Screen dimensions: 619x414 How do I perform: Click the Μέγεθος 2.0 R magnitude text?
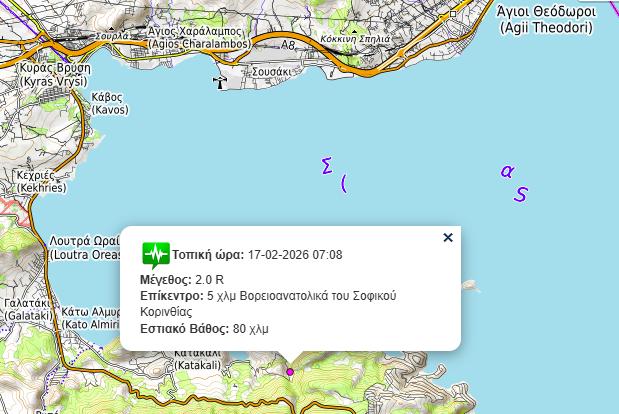(x=182, y=279)
